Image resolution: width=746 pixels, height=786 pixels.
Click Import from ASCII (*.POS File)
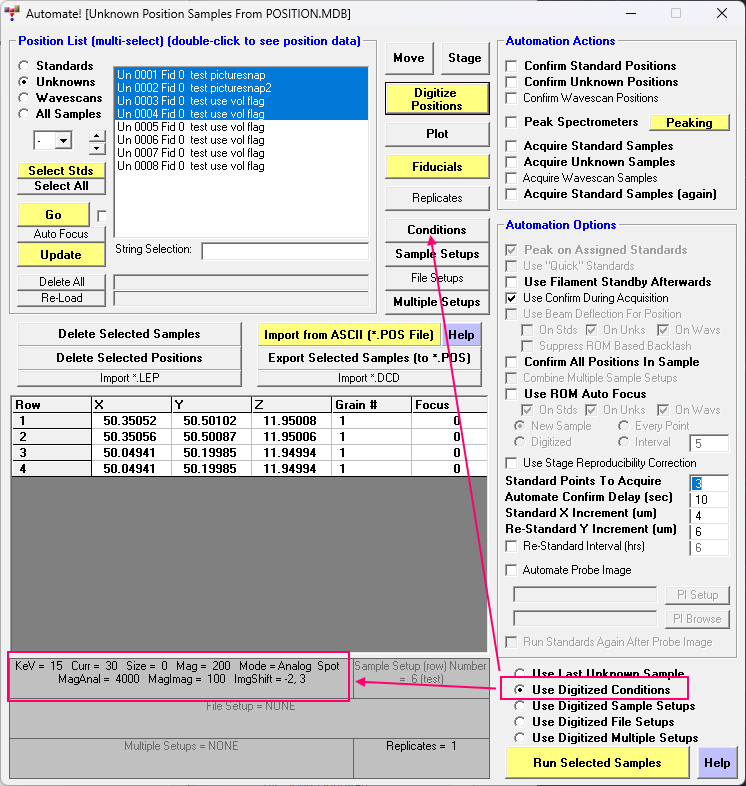pos(348,334)
